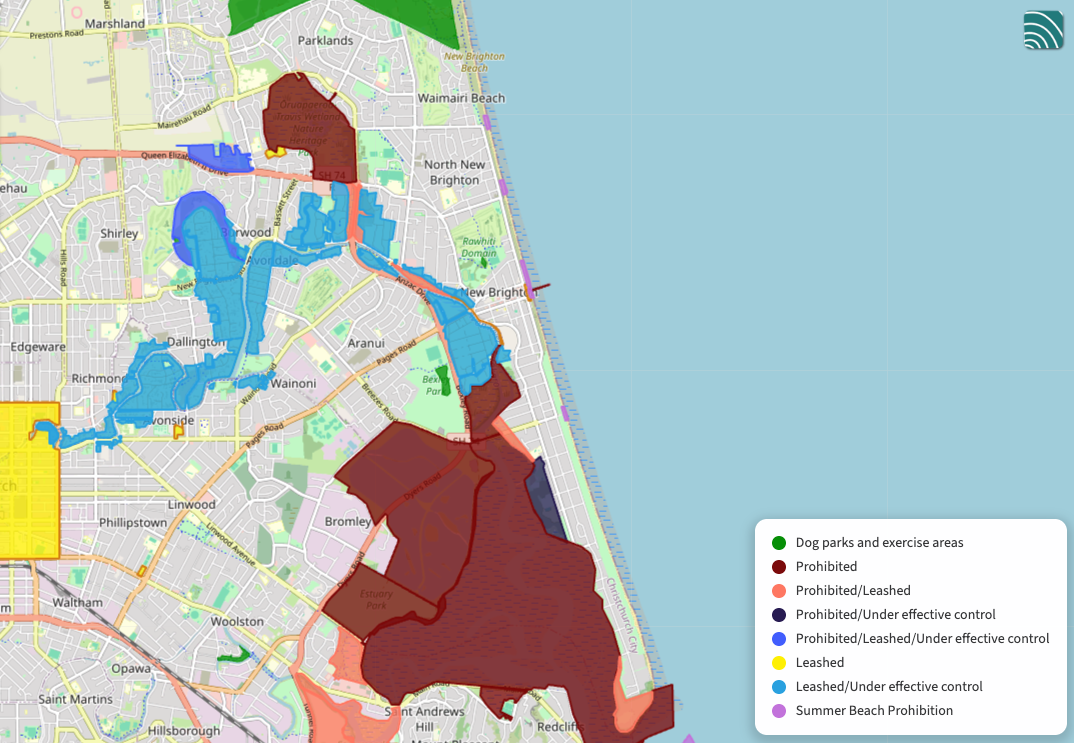Select 'Prohibited/Under effective control' legend label
The height and width of the screenshot is (743, 1074).
tap(895, 614)
